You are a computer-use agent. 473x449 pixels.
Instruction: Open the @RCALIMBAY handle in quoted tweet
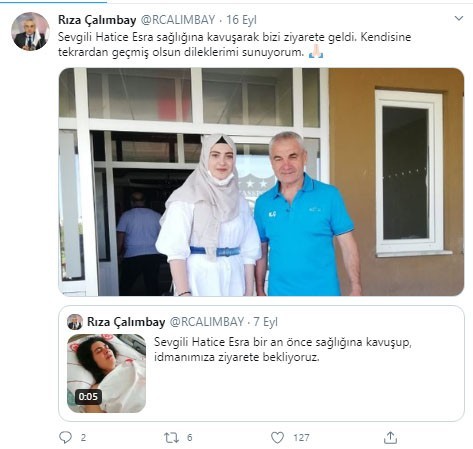pyautogui.click(x=207, y=322)
